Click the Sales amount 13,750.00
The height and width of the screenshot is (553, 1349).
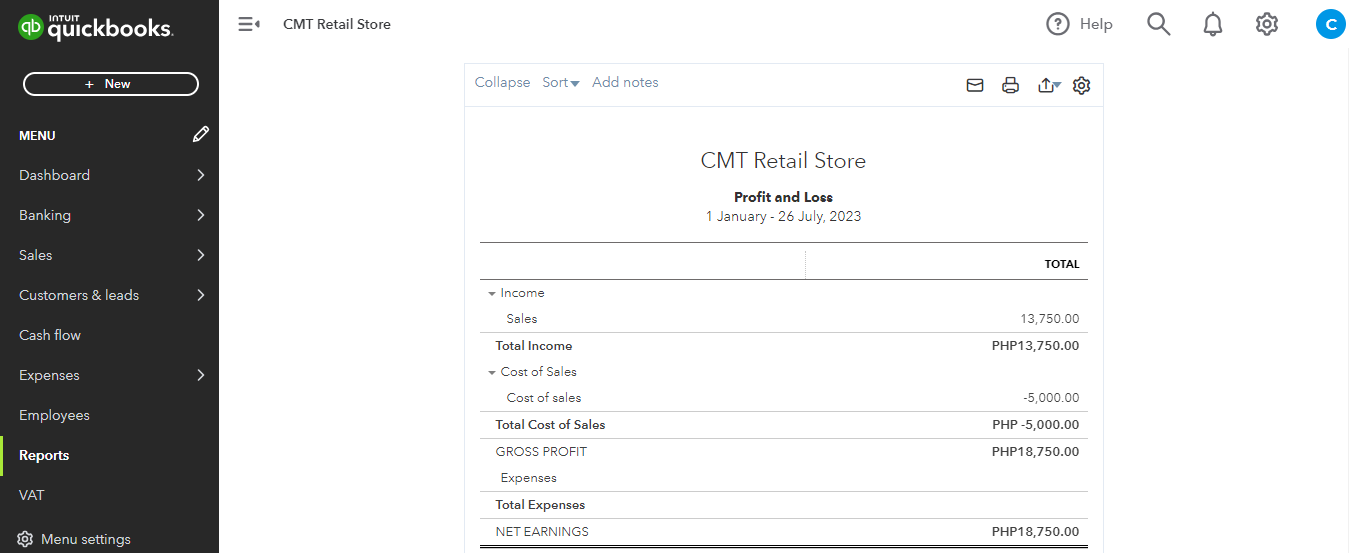[1049, 319]
